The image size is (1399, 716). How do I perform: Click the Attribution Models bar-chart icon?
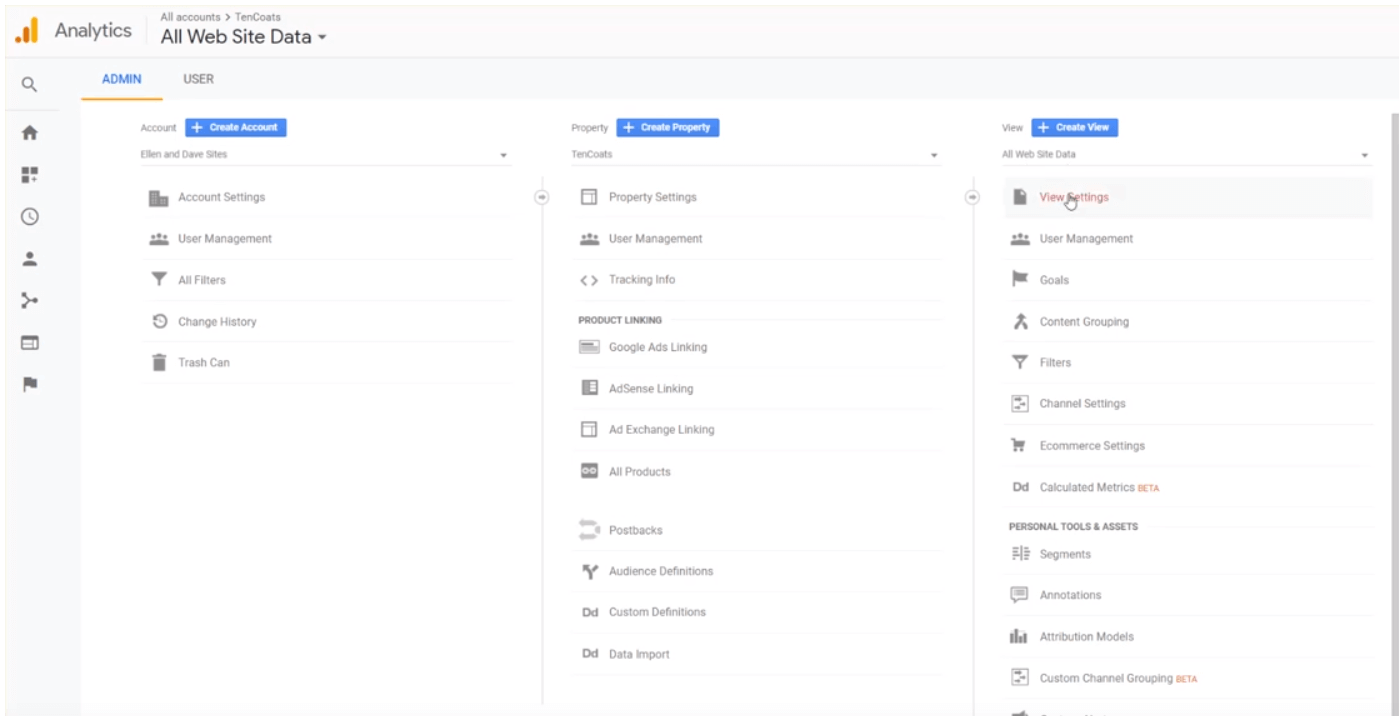pos(1020,636)
